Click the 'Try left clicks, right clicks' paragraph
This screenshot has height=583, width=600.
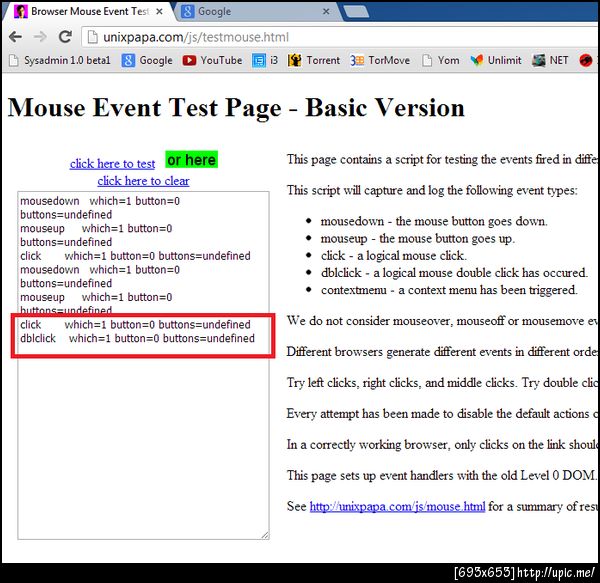(x=442, y=383)
